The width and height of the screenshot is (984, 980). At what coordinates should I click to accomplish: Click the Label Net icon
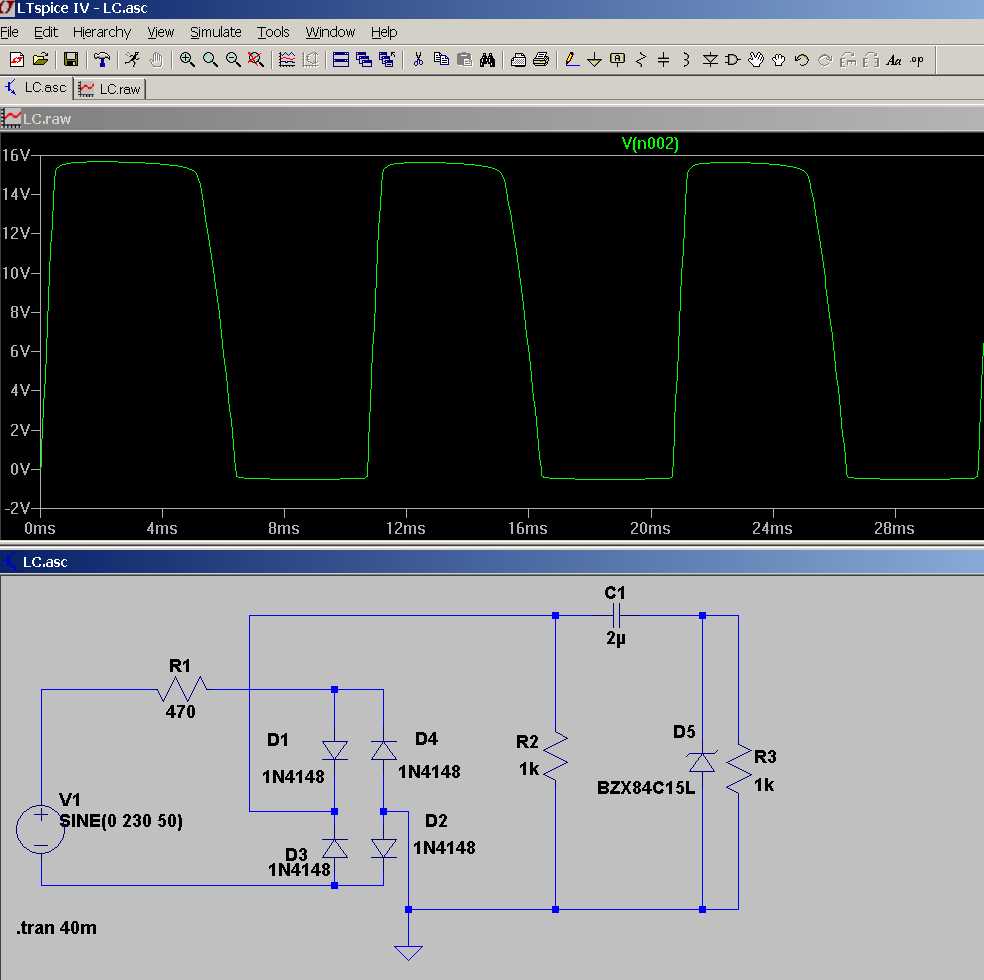pos(618,60)
